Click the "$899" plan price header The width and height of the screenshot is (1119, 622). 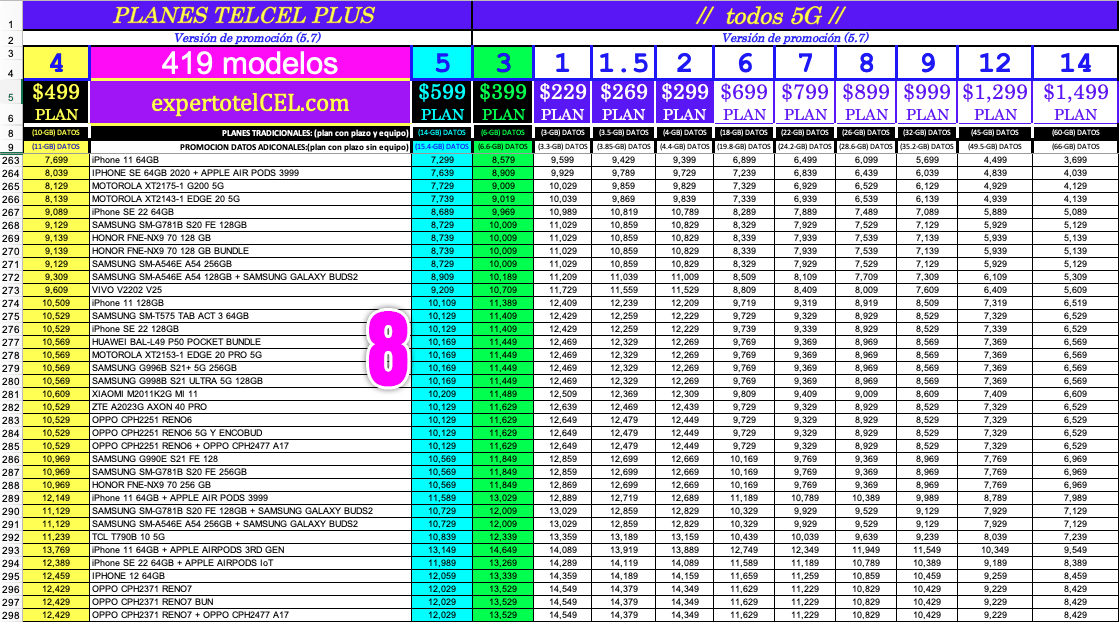coord(866,92)
